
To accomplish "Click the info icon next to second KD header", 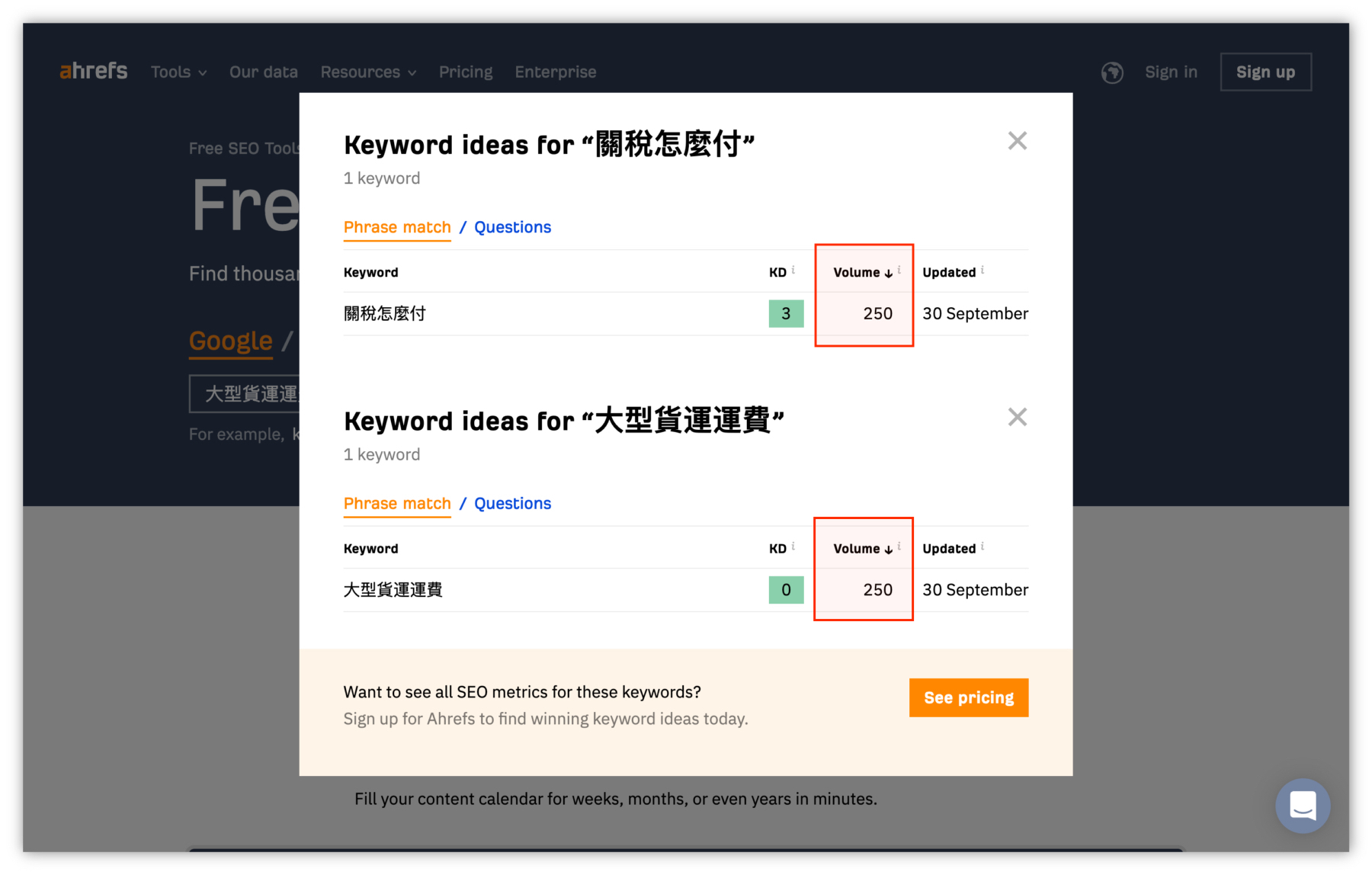I will click(793, 546).
